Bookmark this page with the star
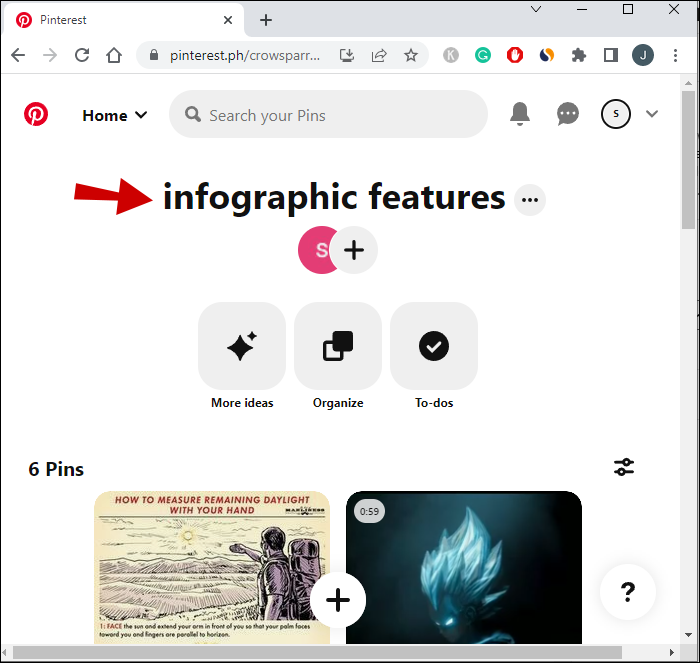700x663 pixels. click(411, 55)
